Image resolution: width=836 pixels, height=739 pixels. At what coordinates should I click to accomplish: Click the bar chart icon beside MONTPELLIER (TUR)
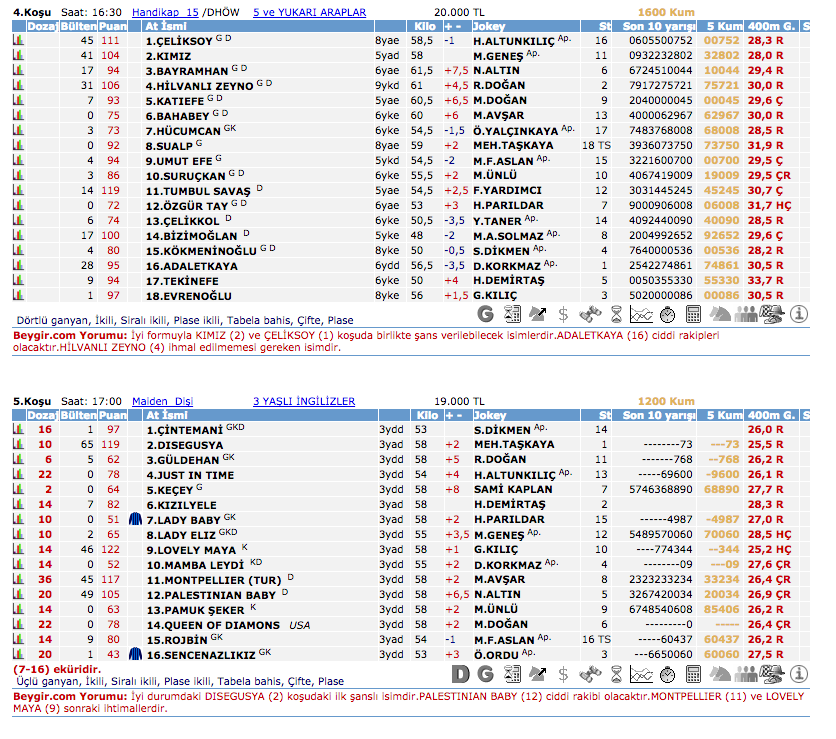[18, 579]
